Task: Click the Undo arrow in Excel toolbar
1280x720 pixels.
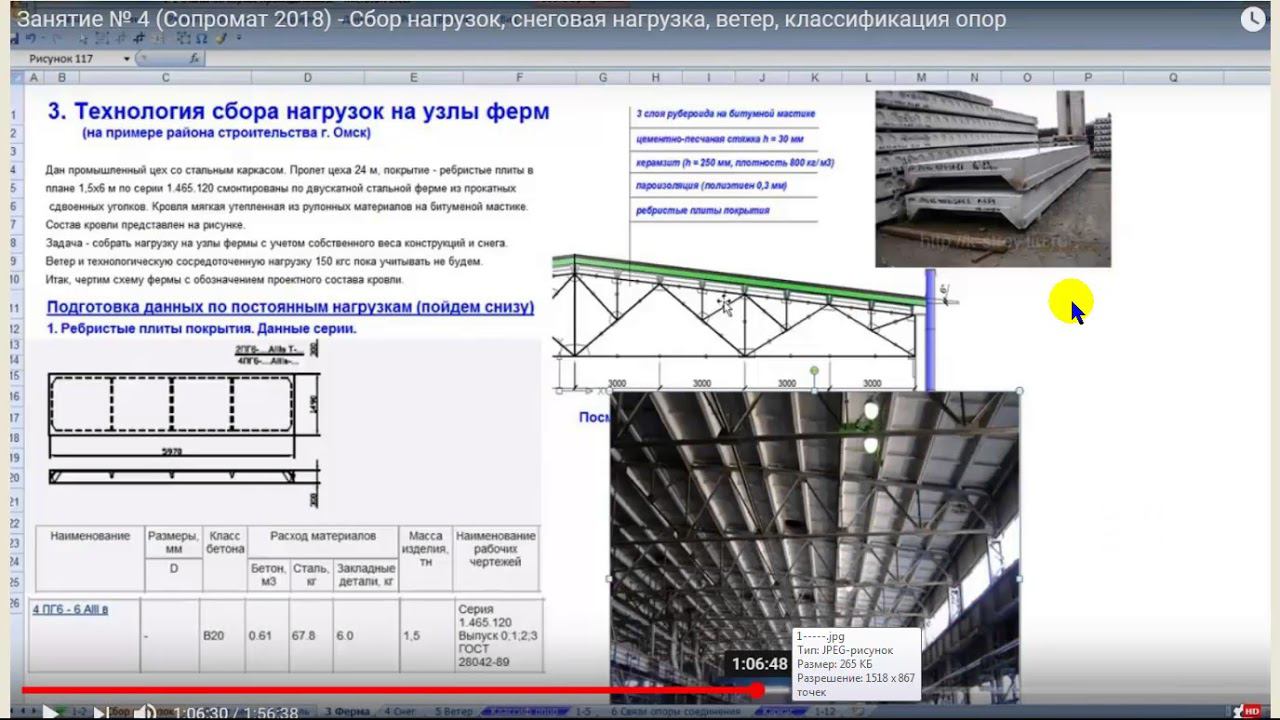Action: tap(32, 39)
